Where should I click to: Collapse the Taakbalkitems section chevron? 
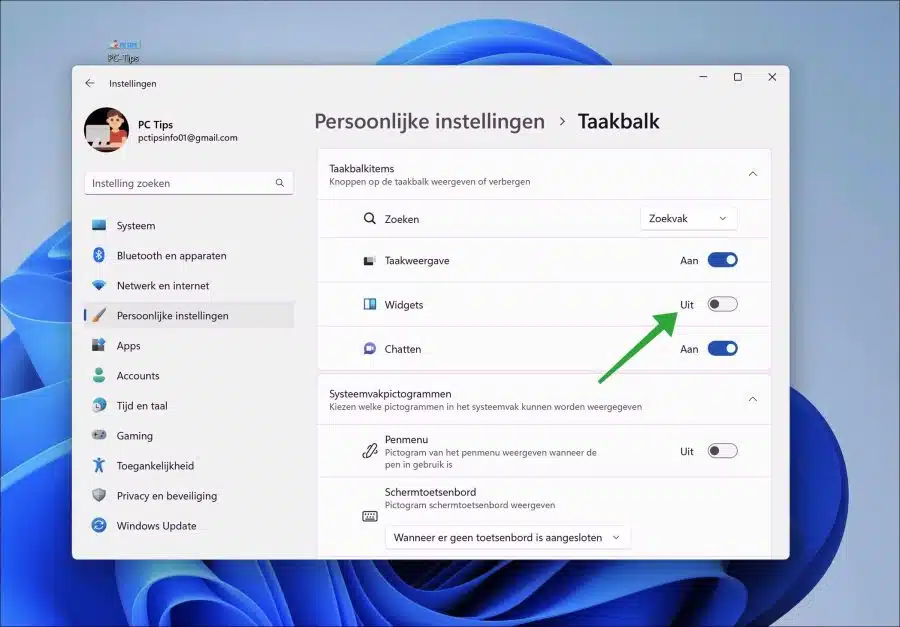coord(752,174)
